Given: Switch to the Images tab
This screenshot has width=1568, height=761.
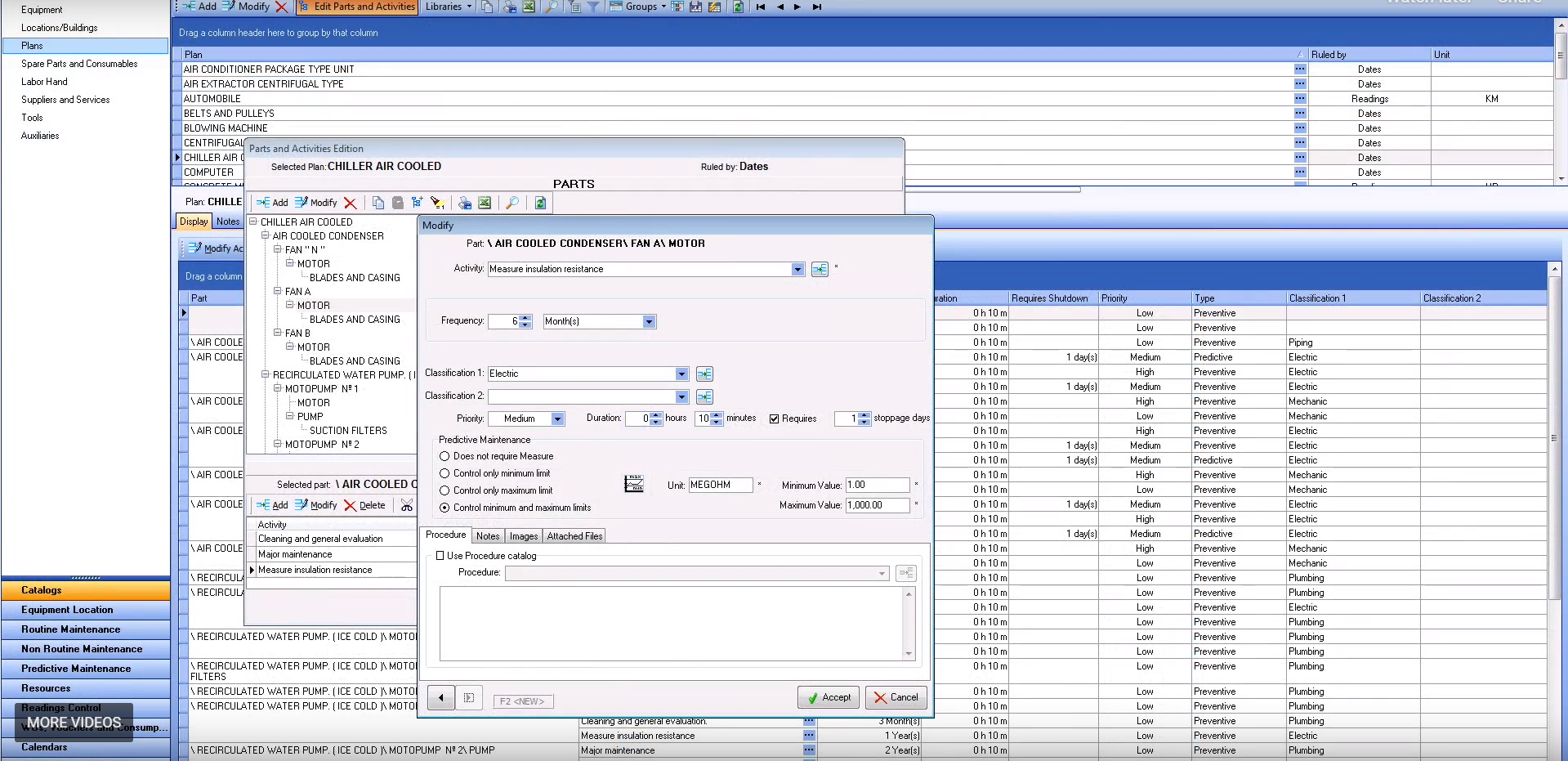Looking at the screenshot, I should tap(524, 536).
